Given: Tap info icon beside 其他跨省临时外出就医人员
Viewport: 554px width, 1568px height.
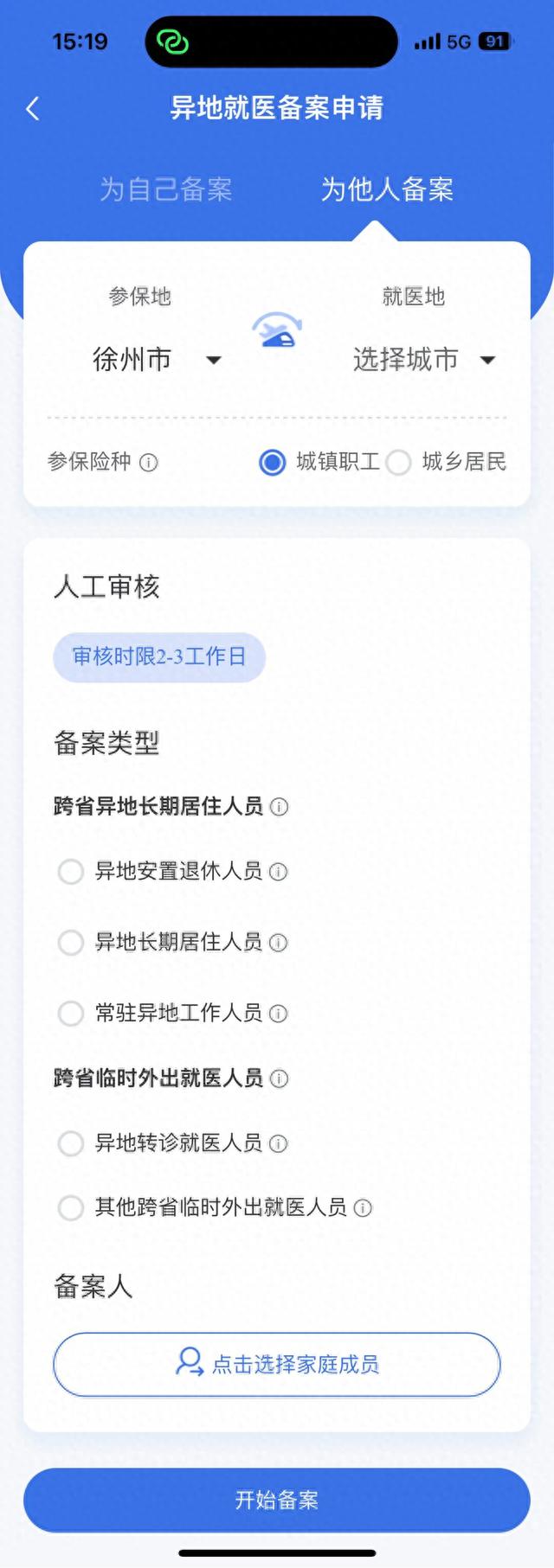Looking at the screenshot, I should click(x=363, y=1208).
